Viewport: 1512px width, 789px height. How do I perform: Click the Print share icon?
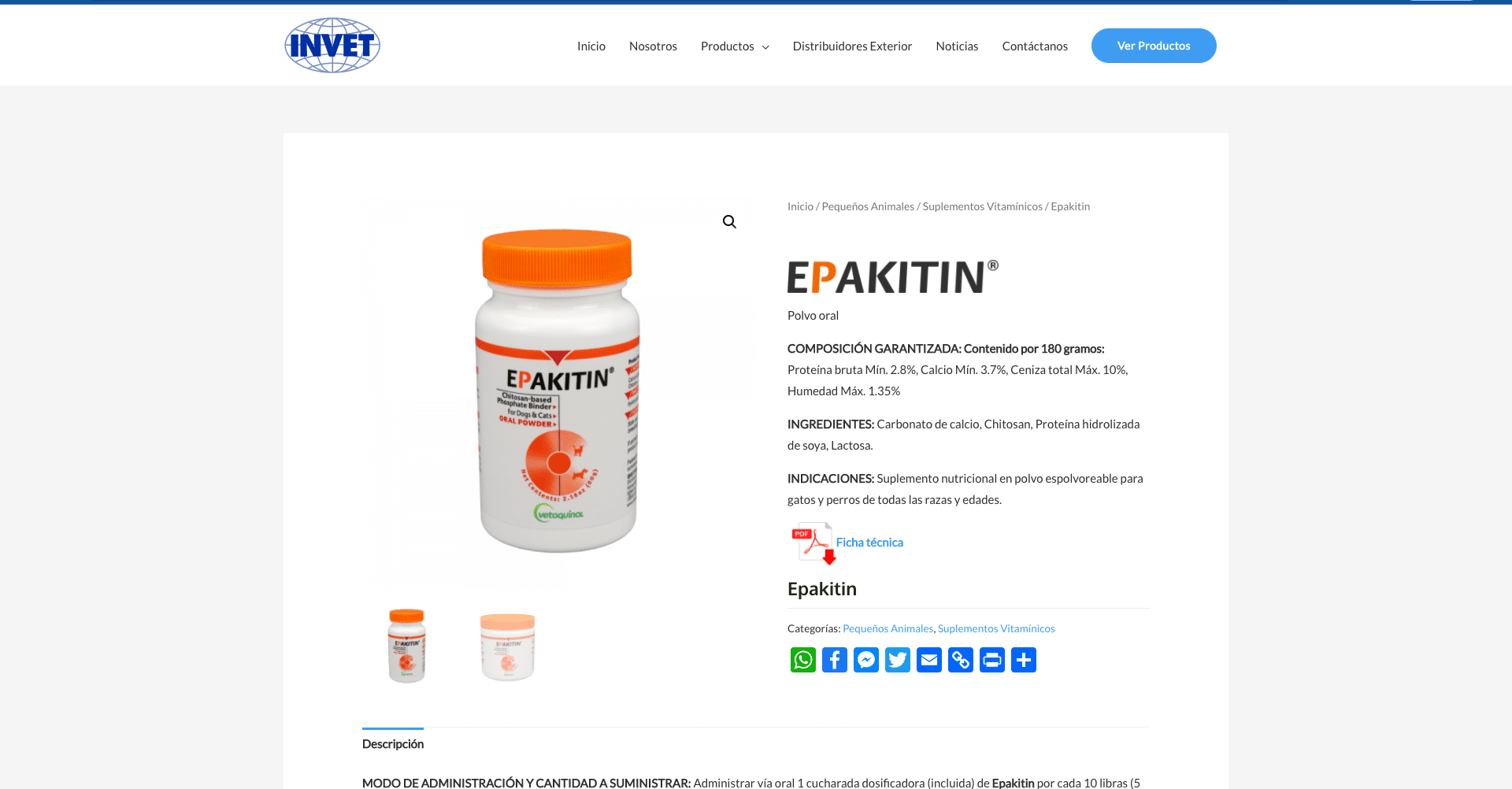click(992, 660)
